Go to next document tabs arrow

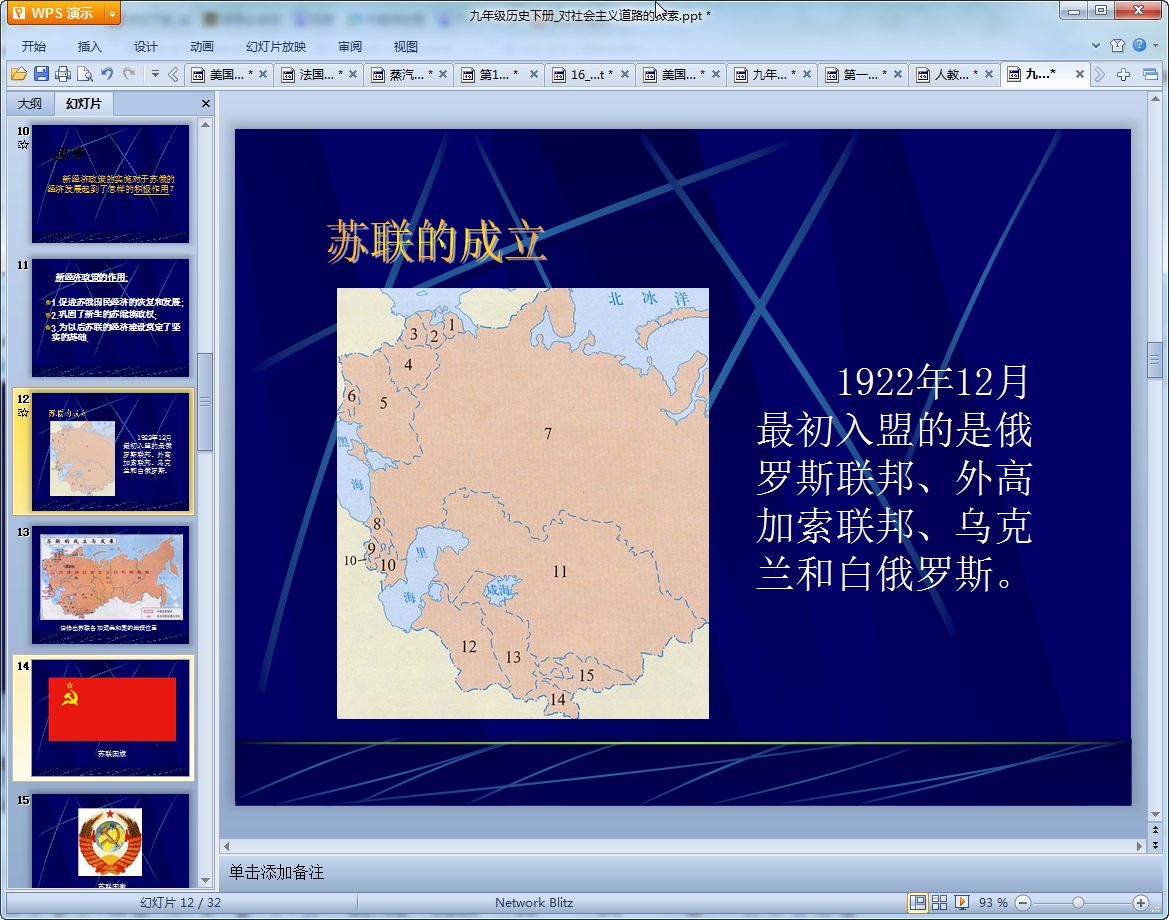pos(1100,74)
